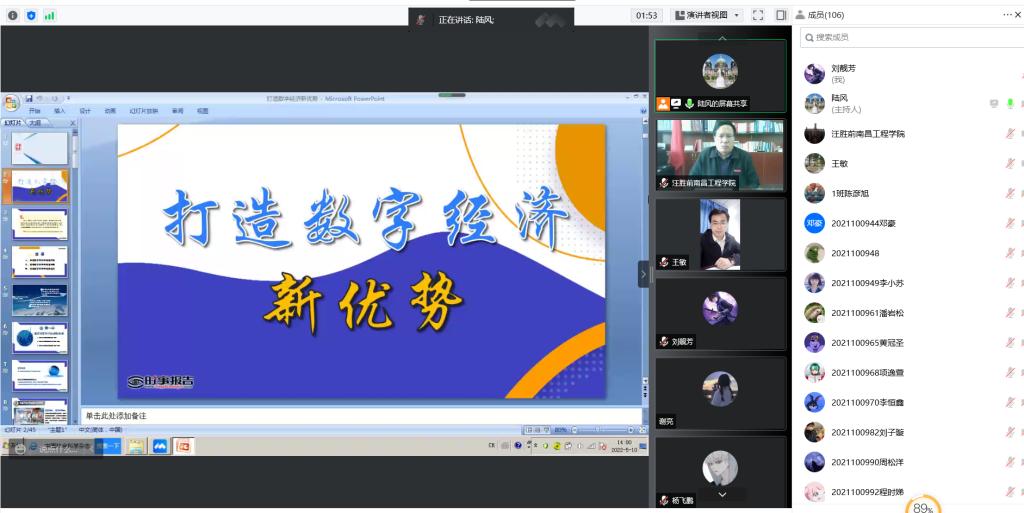This screenshot has height=513, width=1024.
Task: Check the green network signal icon
Action: click(50, 15)
